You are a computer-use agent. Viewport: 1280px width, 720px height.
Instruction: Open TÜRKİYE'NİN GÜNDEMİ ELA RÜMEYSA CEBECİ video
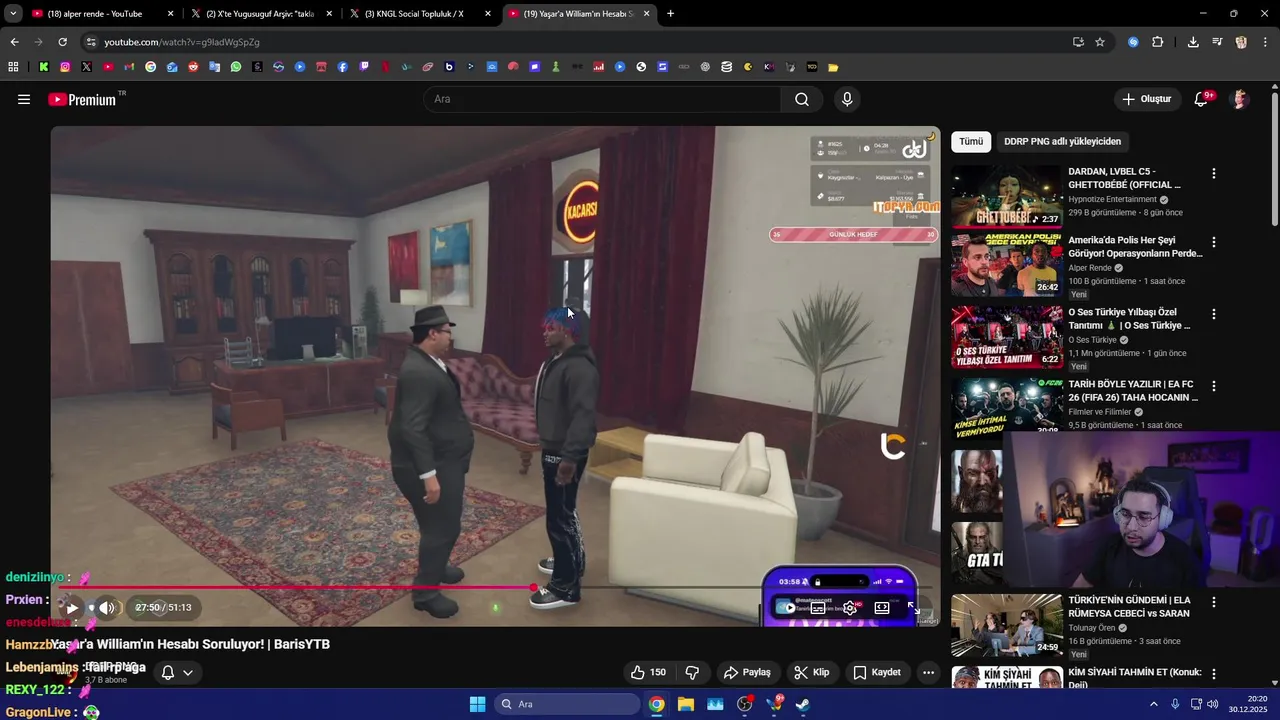pyautogui.click(x=1006, y=625)
